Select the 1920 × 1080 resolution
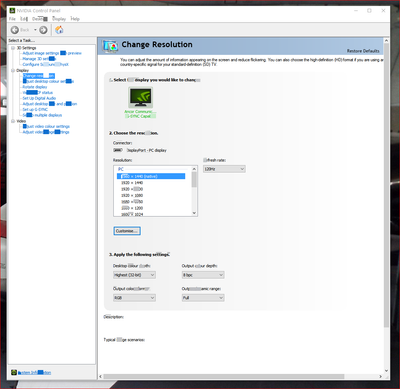 tap(132, 195)
